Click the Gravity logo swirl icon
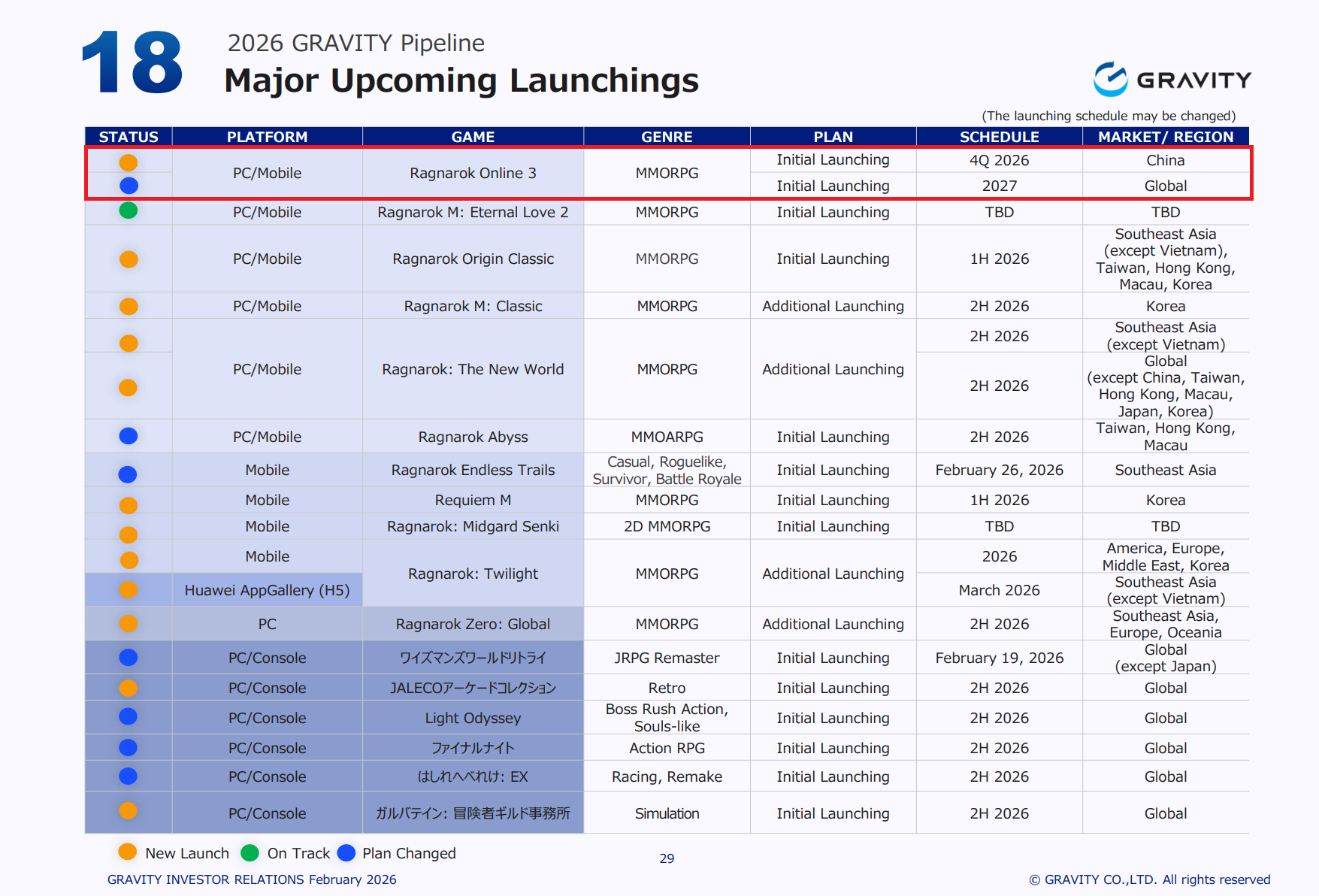 pyautogui.click(x=1110, y=79)
